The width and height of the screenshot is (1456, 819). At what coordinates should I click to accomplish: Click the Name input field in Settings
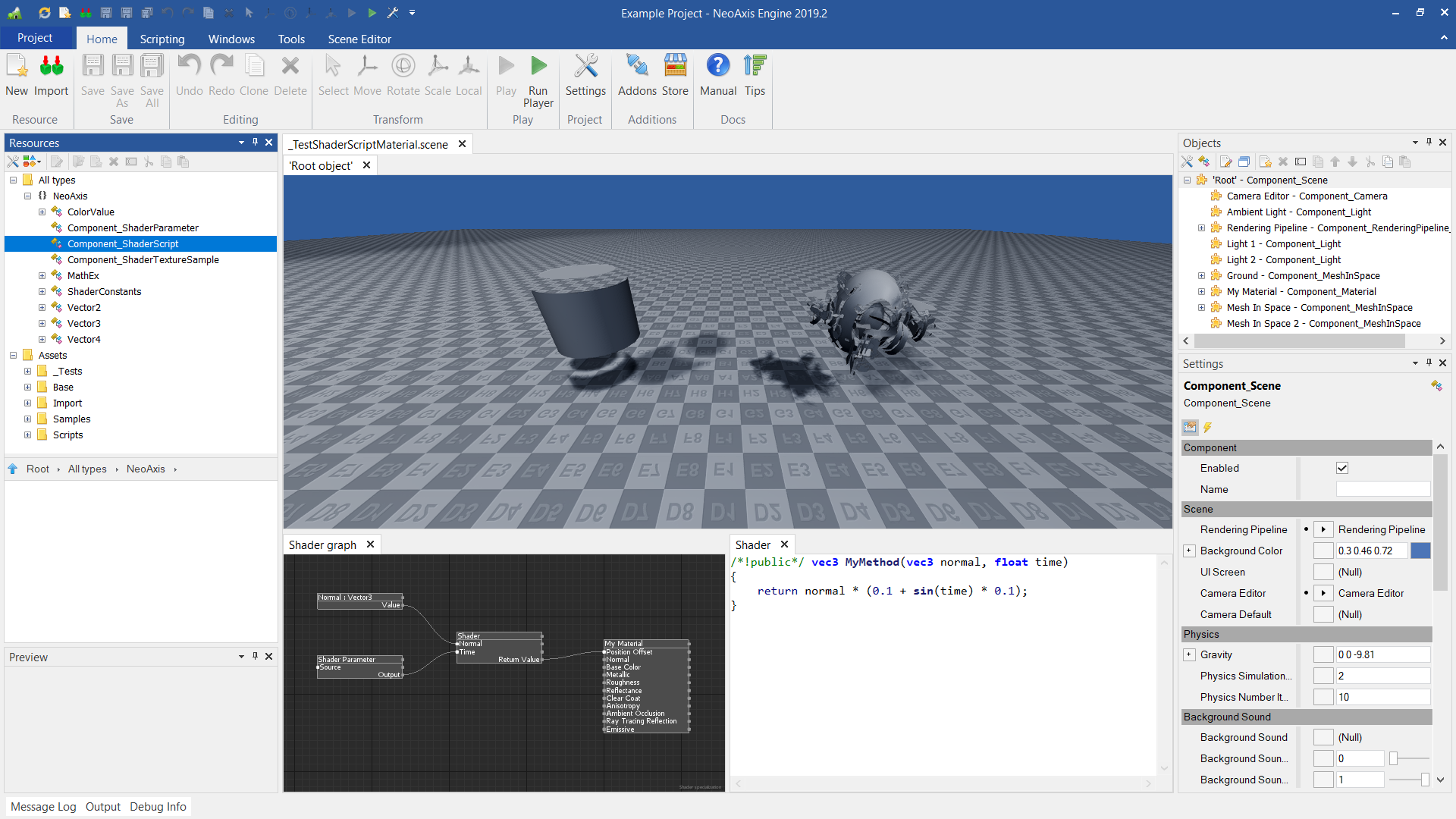[x=1382, y=489]
